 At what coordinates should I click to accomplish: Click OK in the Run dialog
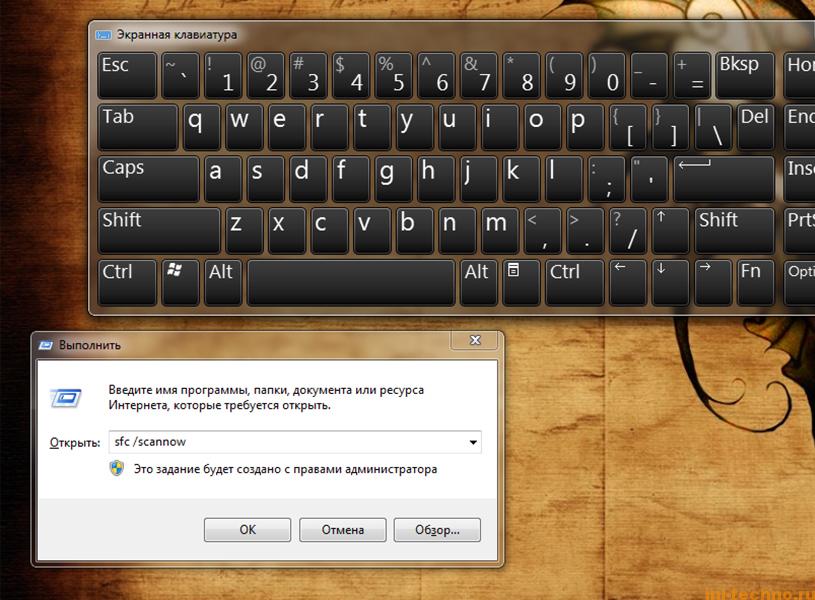tap(247, 530)
